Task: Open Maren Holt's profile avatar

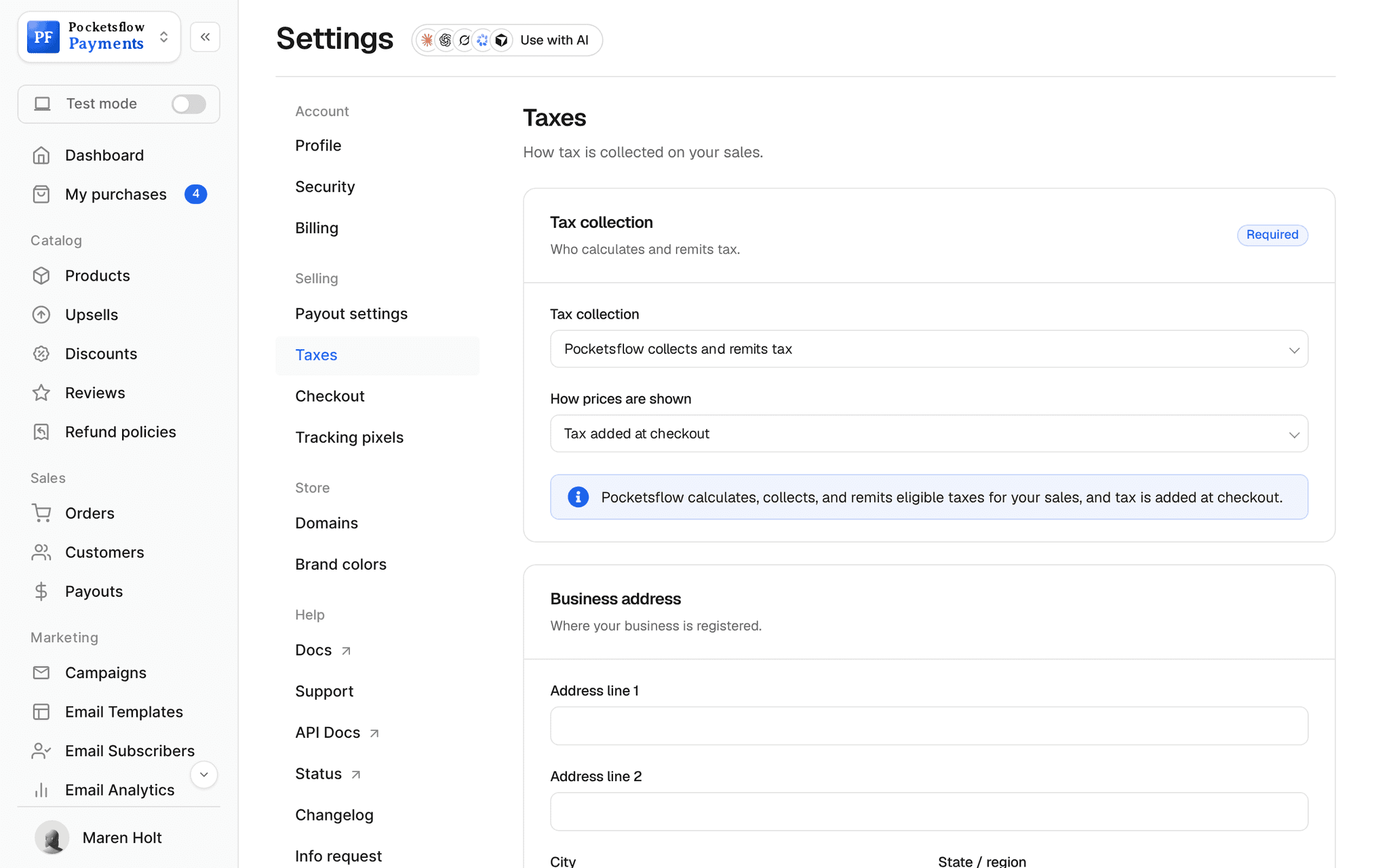Action: 52,838
